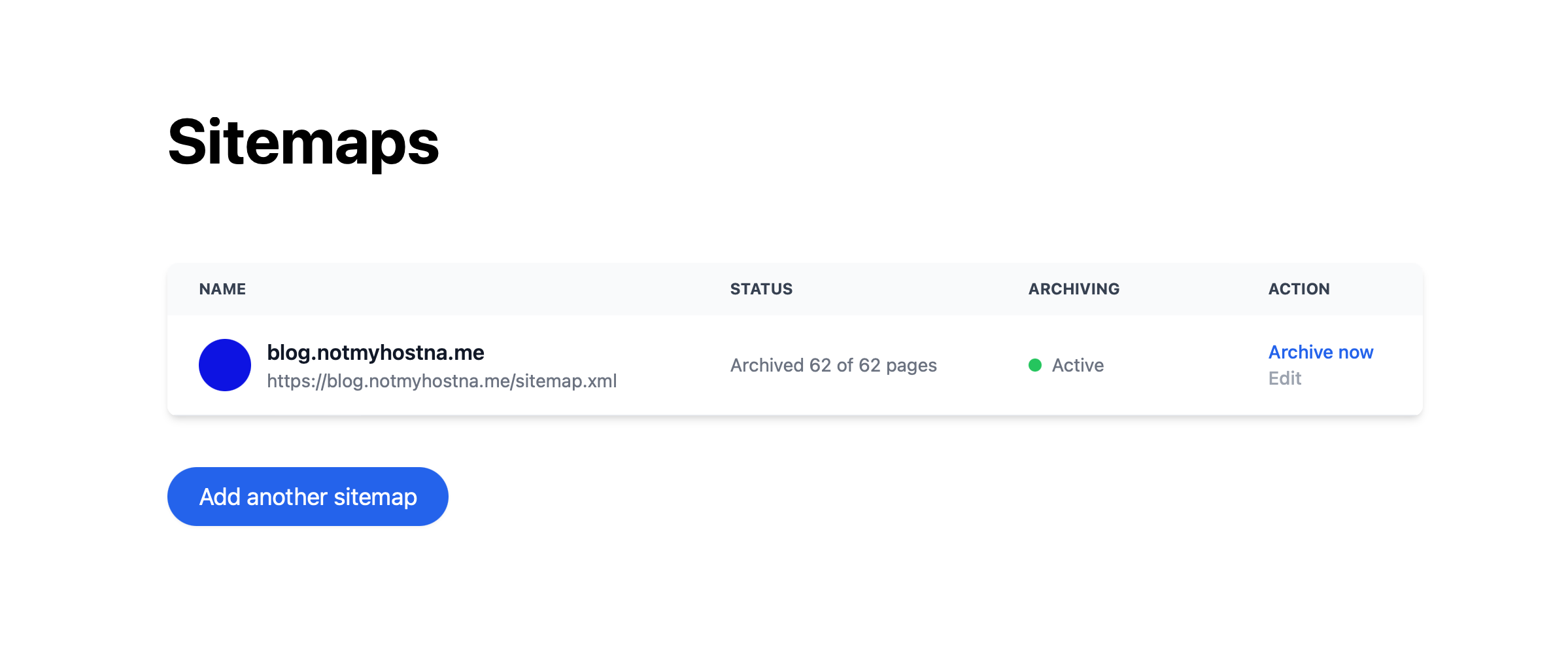Select the site's round blue icon
This screenshot has height=649, width=1568.
225,365
